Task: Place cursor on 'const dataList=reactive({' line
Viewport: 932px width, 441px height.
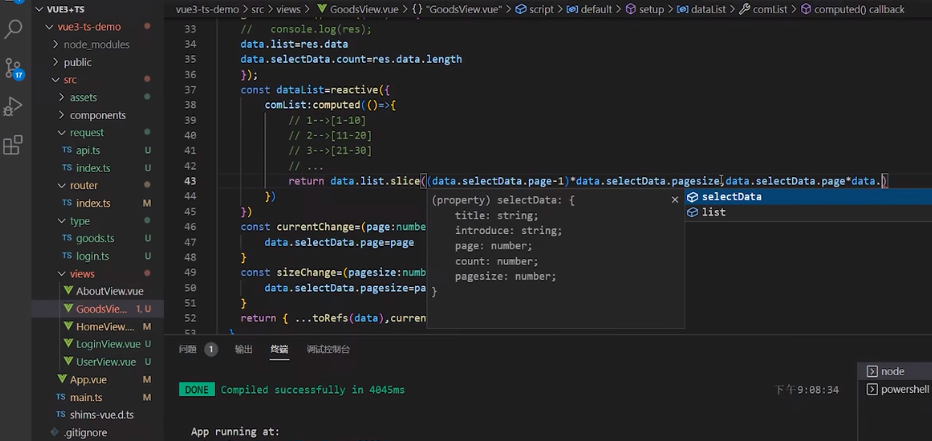Action: [x=315, y=90]
